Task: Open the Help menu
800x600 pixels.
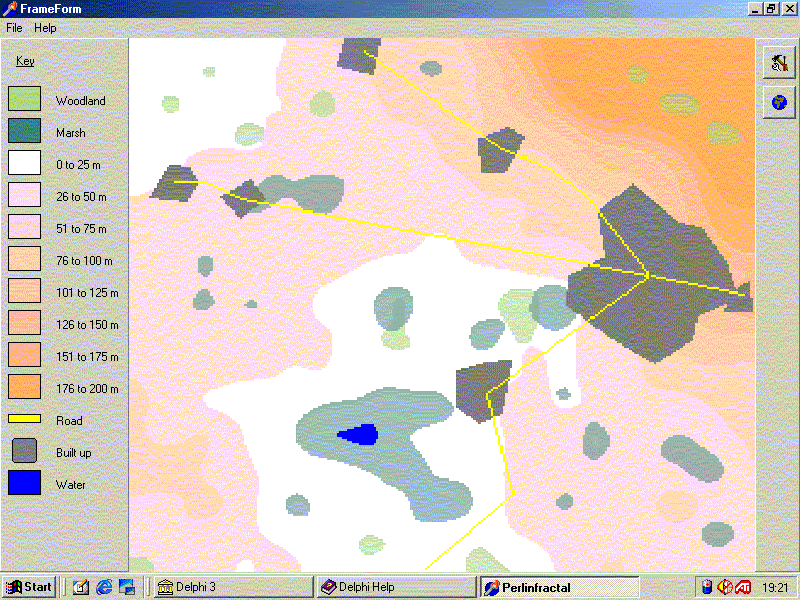Action: tap(45, 28)
